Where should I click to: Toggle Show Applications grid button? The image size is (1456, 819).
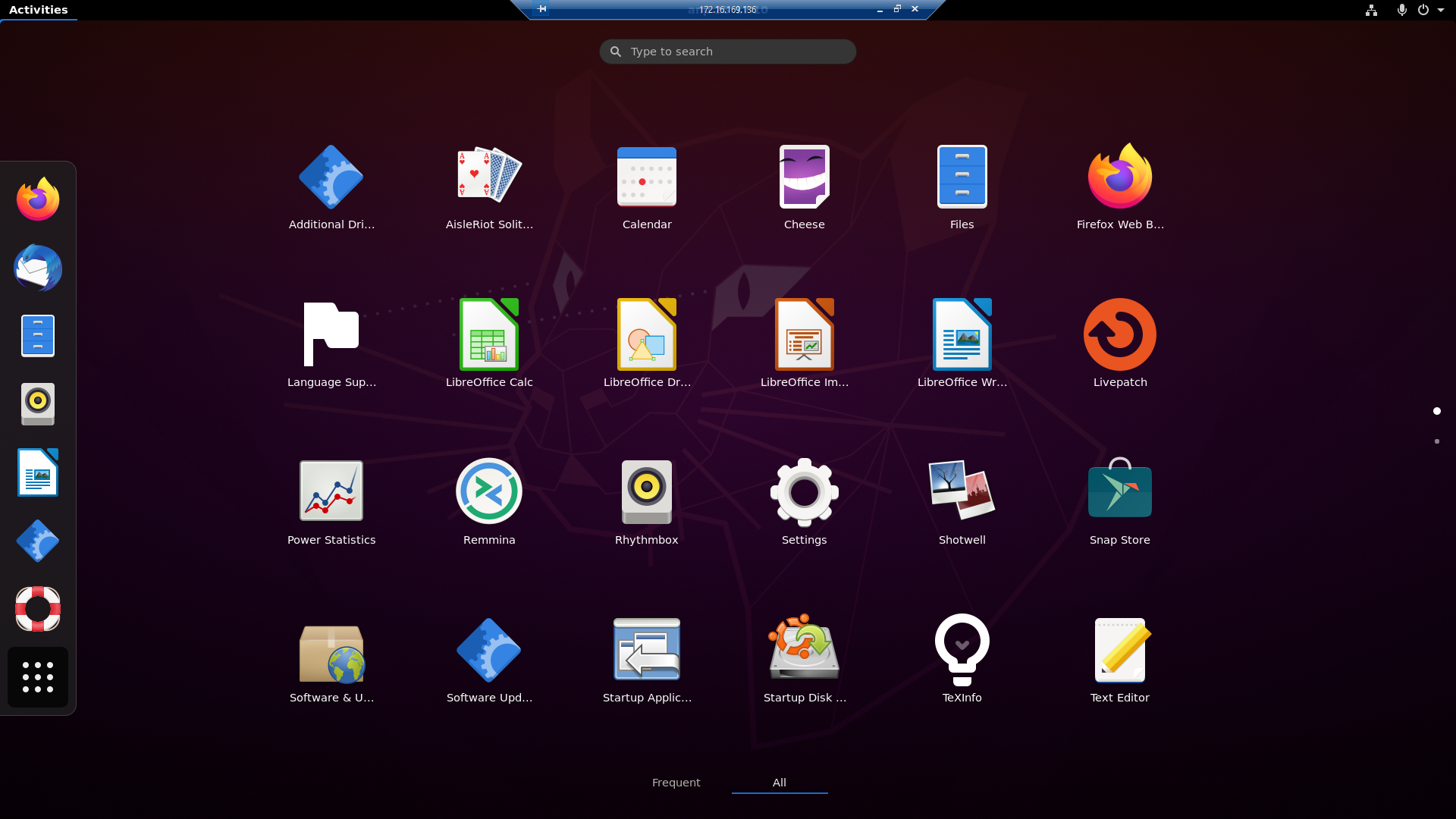tap(38, 677)
